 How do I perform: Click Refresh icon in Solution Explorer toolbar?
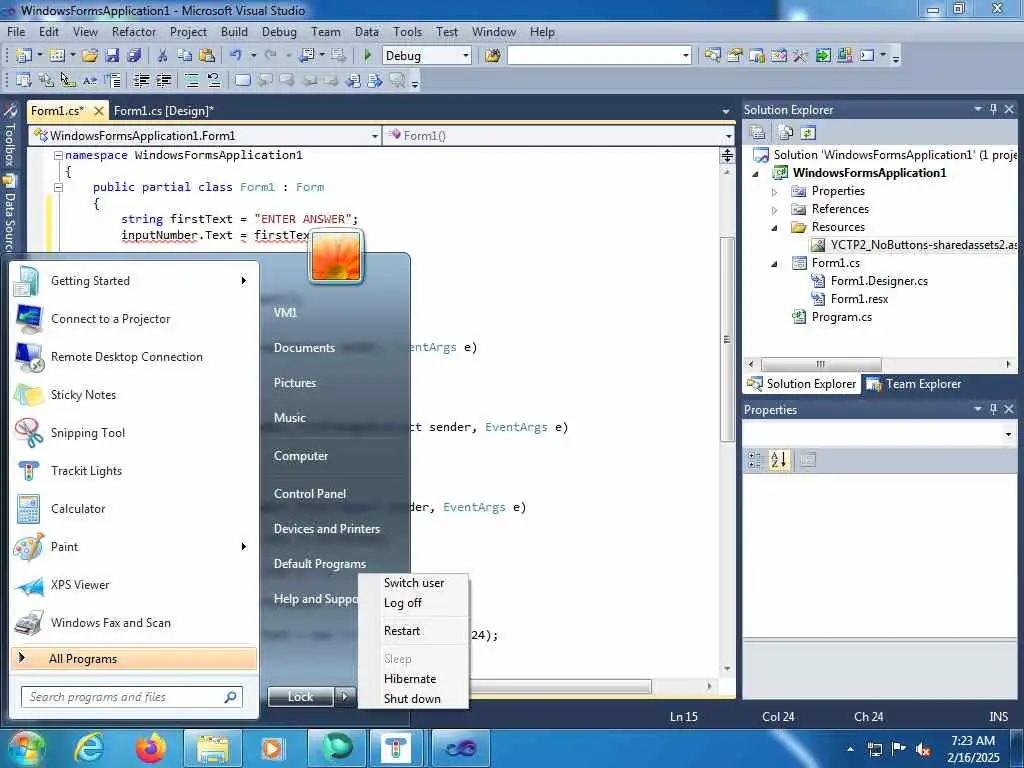(808, 133)
